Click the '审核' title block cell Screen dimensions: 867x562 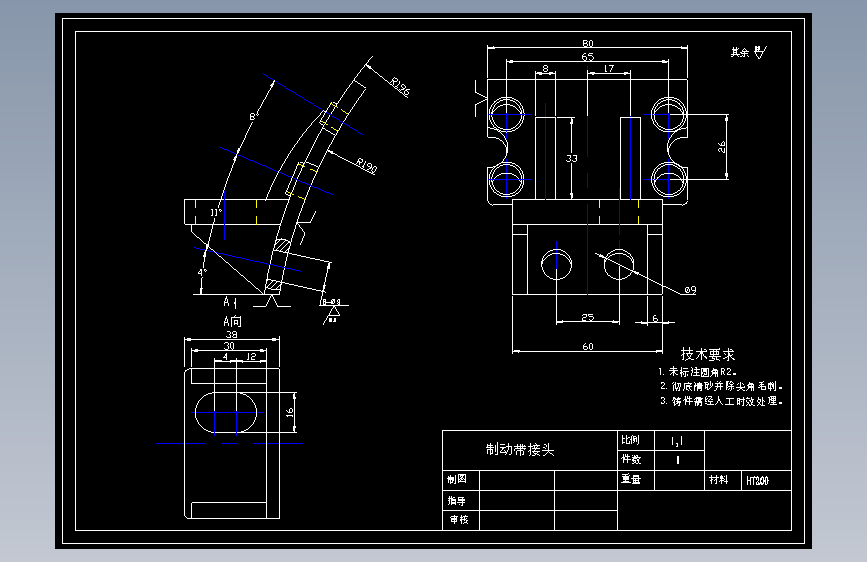(459, 520)
